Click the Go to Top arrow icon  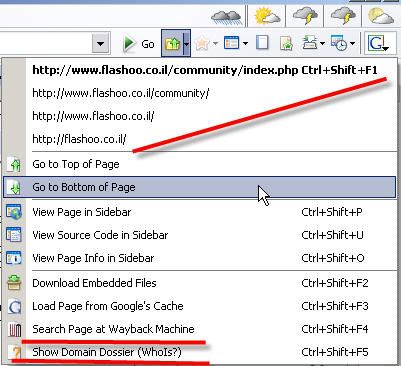coord(15,165)
